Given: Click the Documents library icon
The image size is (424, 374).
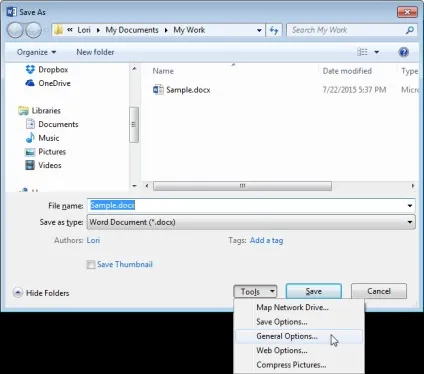Looking at the screenshot, I should click(30, 124).
